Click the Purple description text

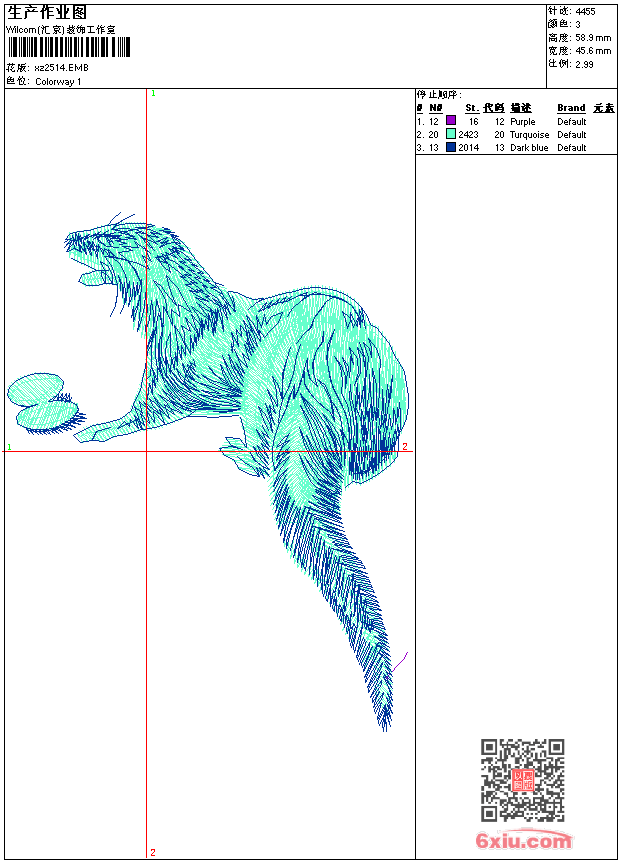(523, 122)
